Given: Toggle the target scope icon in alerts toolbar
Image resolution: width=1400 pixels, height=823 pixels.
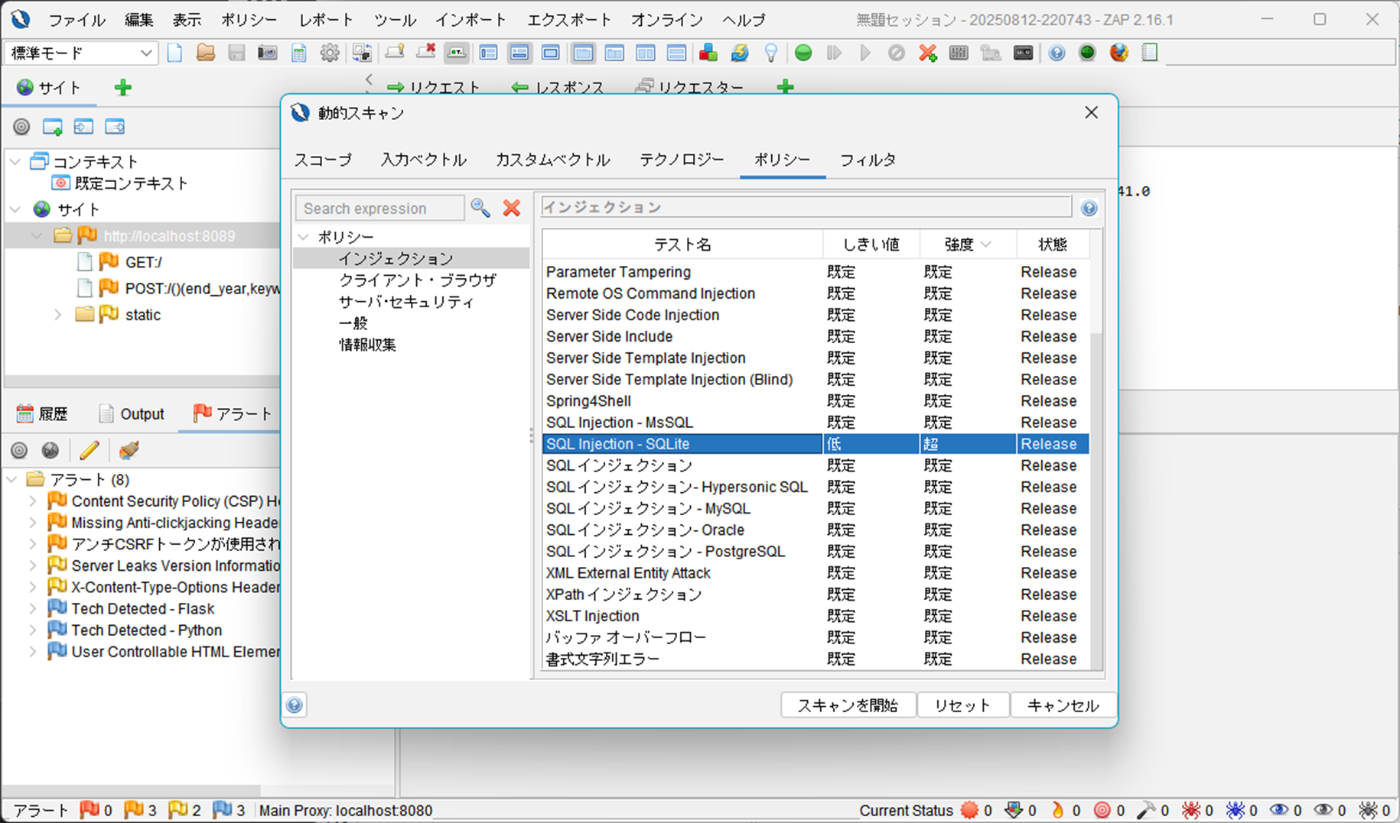Looking at the screenshot, I should pos(19,450).
